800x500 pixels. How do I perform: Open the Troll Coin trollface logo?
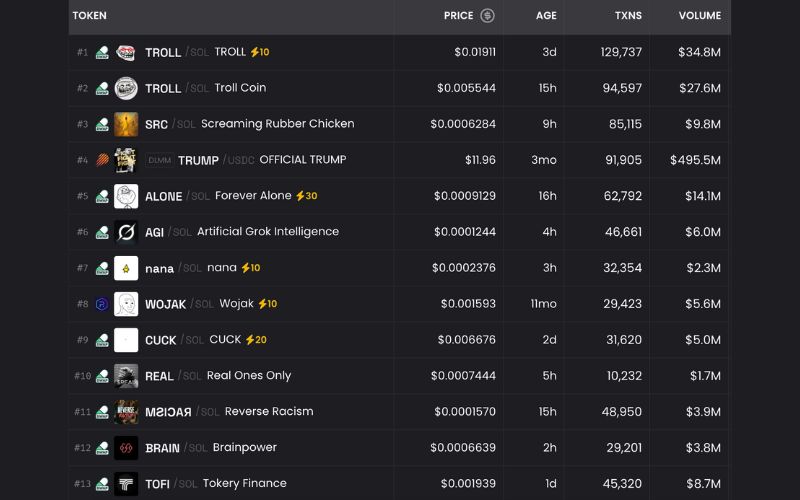click(126, 88)
